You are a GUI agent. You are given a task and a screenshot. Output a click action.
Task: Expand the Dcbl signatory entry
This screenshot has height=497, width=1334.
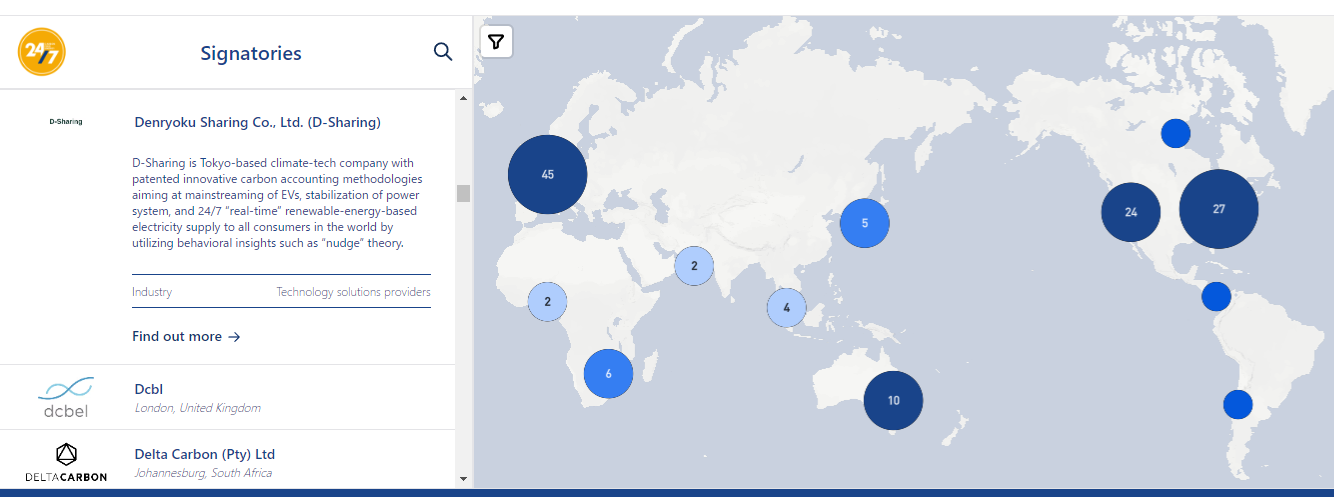coord(227,397)
